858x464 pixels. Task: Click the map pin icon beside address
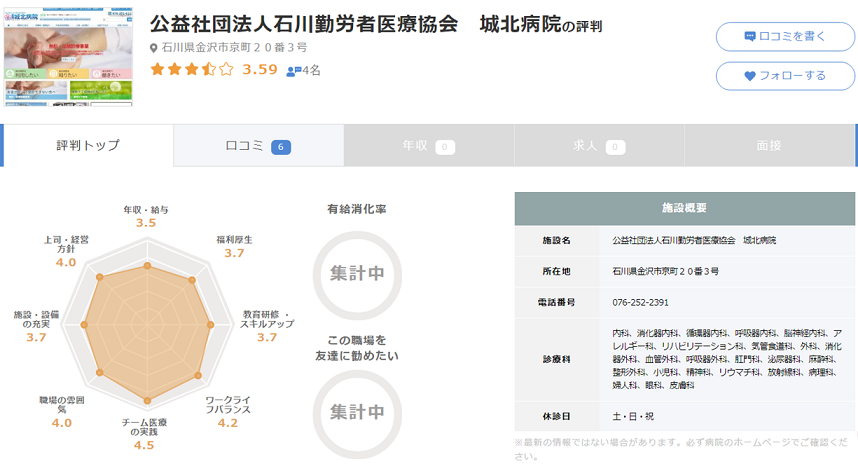(x=153, y=48)
